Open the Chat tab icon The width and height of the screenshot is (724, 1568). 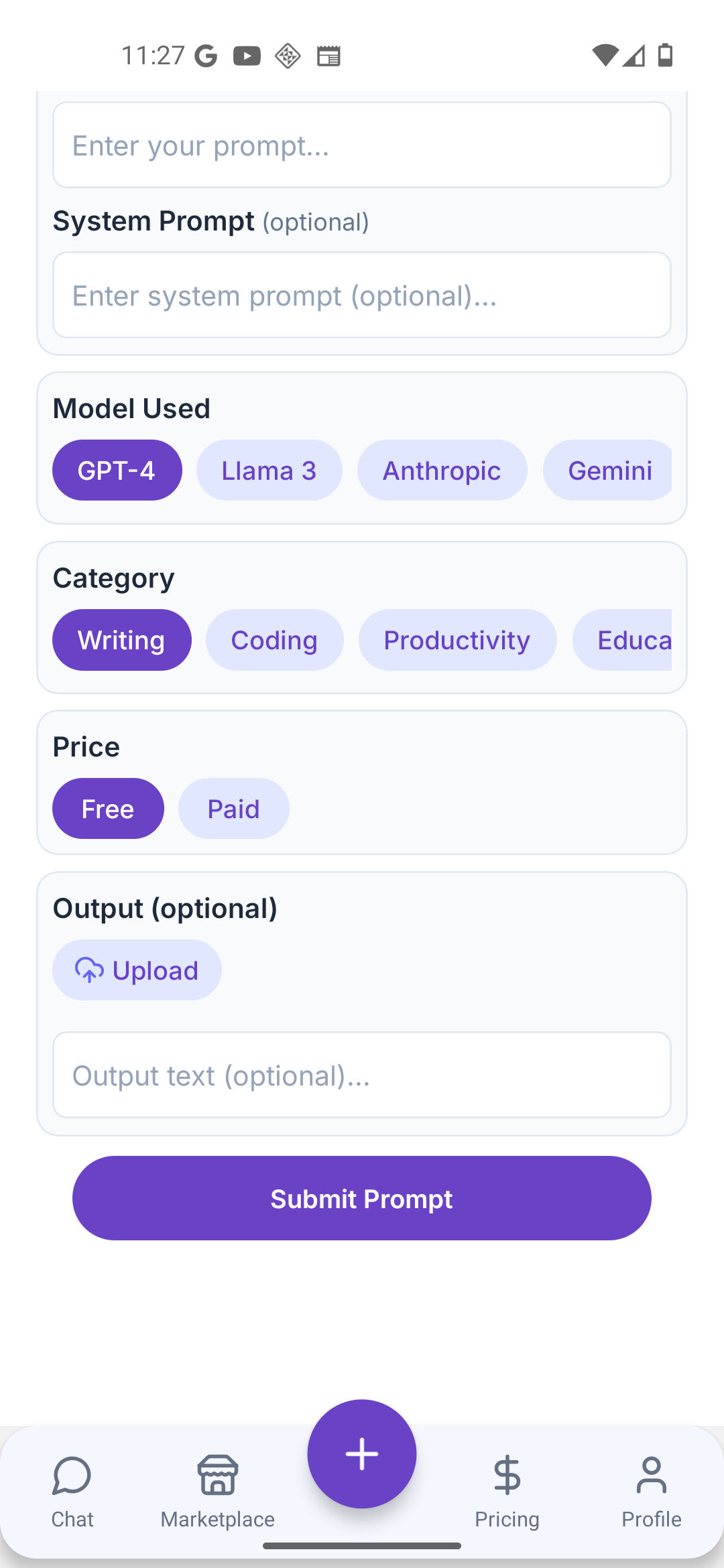point(72,1476)
